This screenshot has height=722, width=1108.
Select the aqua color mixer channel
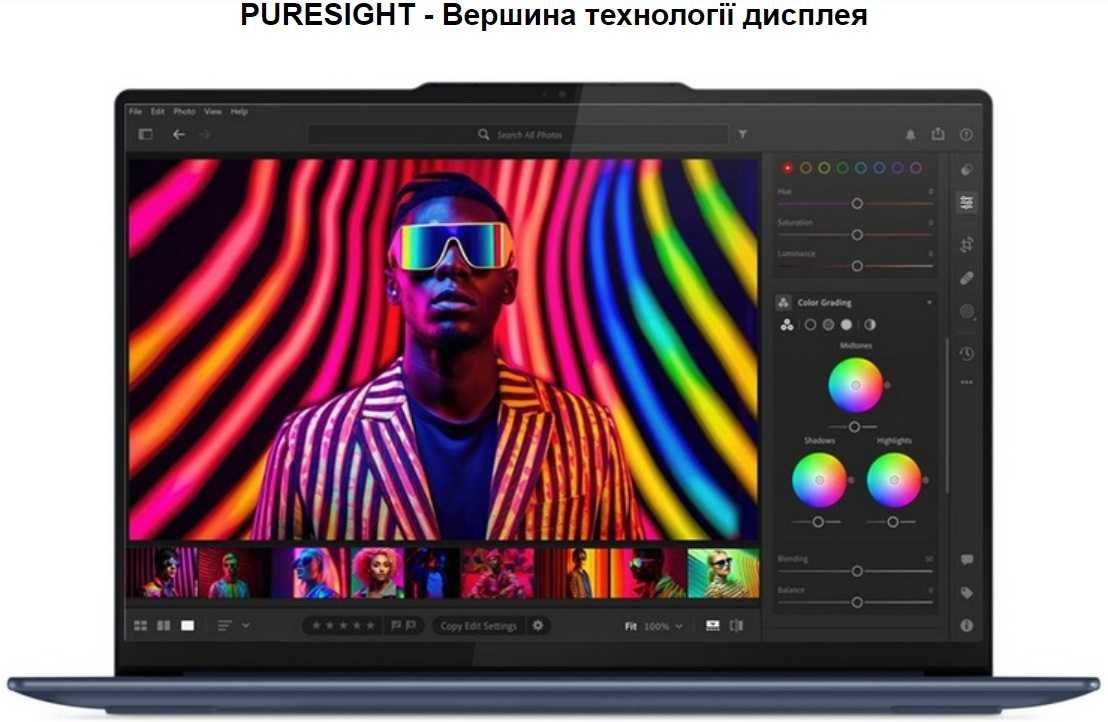click(861, 168)
